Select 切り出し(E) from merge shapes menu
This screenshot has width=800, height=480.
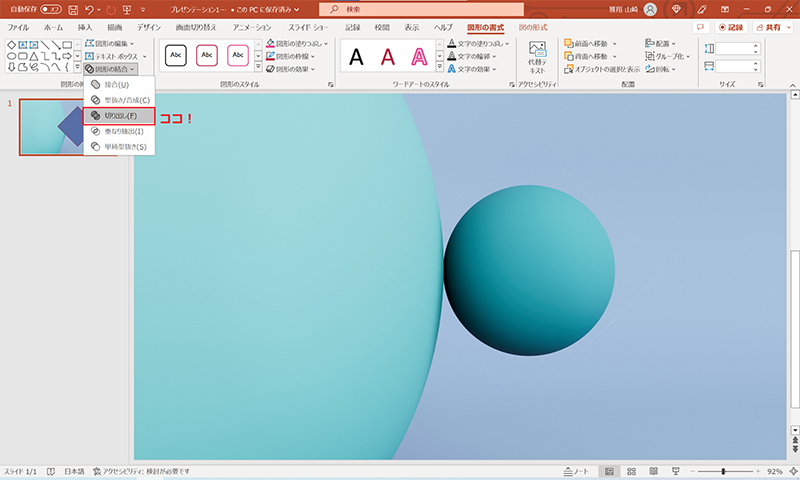click(x=119, y=116)
